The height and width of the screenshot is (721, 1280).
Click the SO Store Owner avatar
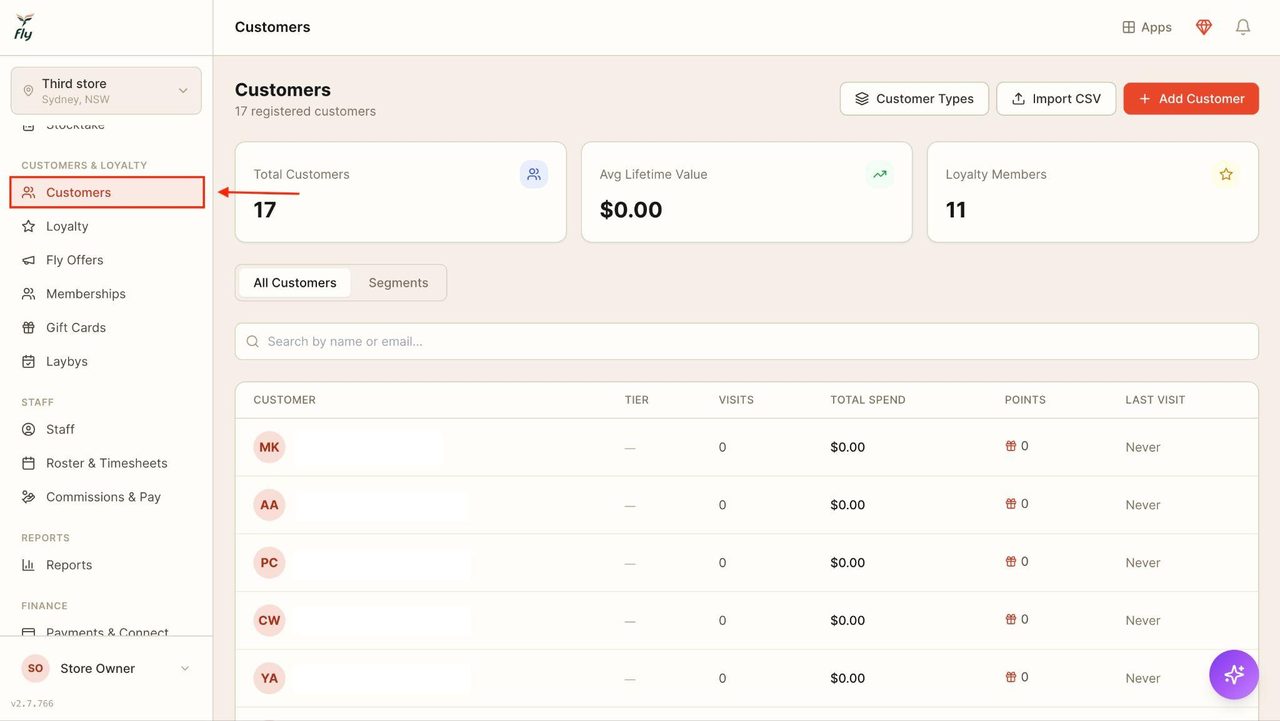(35, 668)
